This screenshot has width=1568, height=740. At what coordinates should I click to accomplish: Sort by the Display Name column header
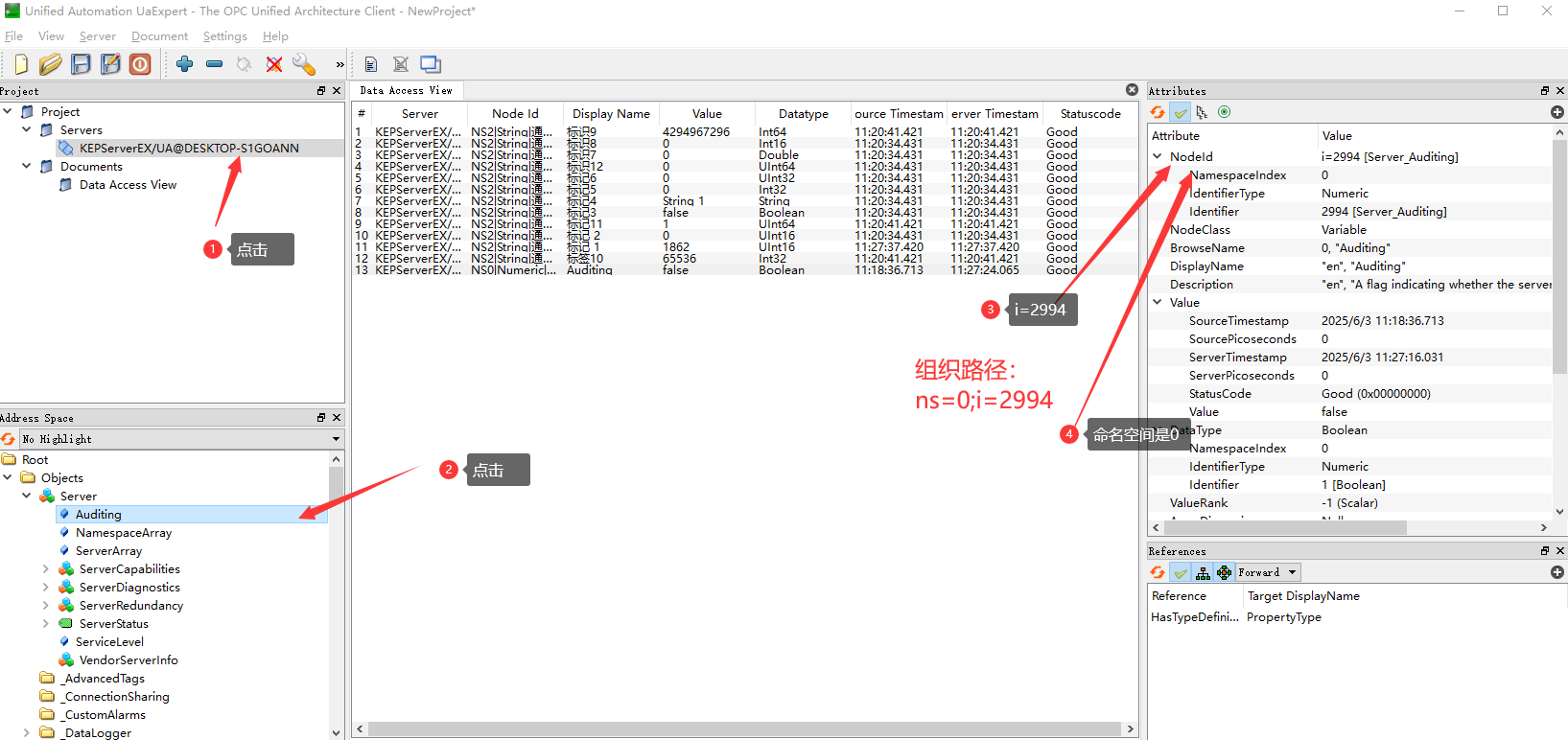[x=611, y=113]
